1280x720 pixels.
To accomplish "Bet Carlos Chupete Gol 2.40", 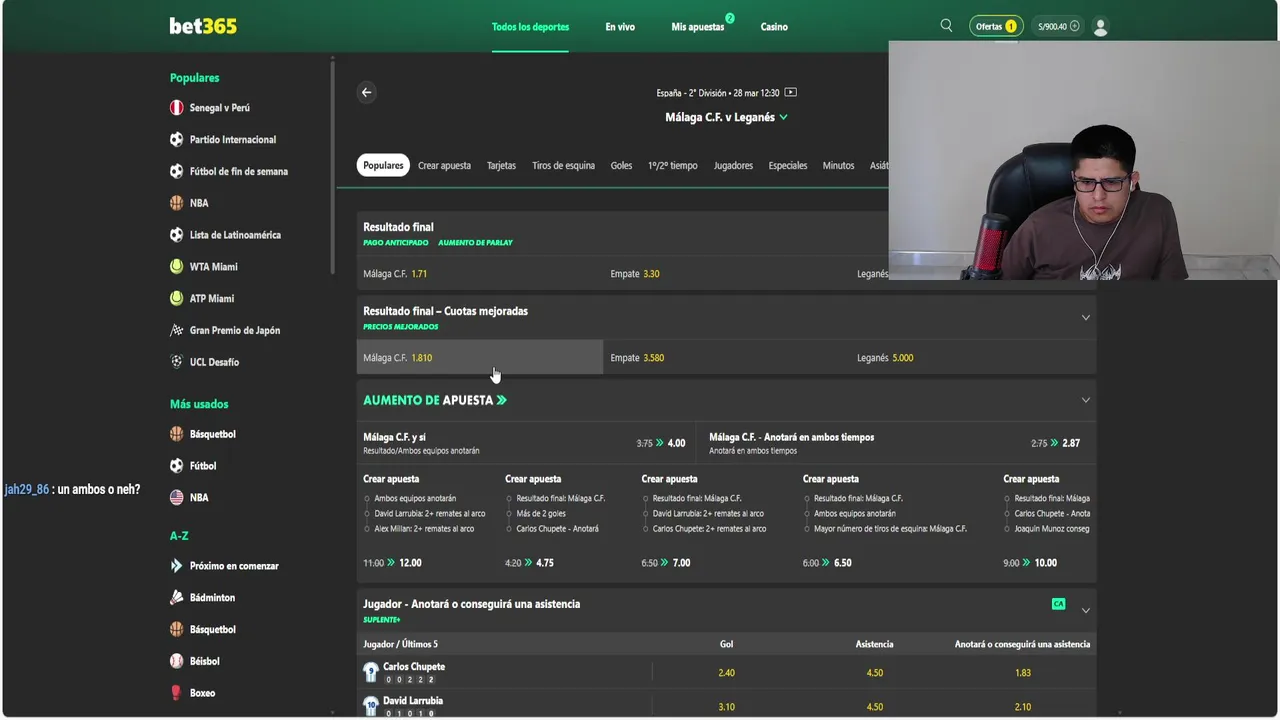I will (x=726, y=673).
